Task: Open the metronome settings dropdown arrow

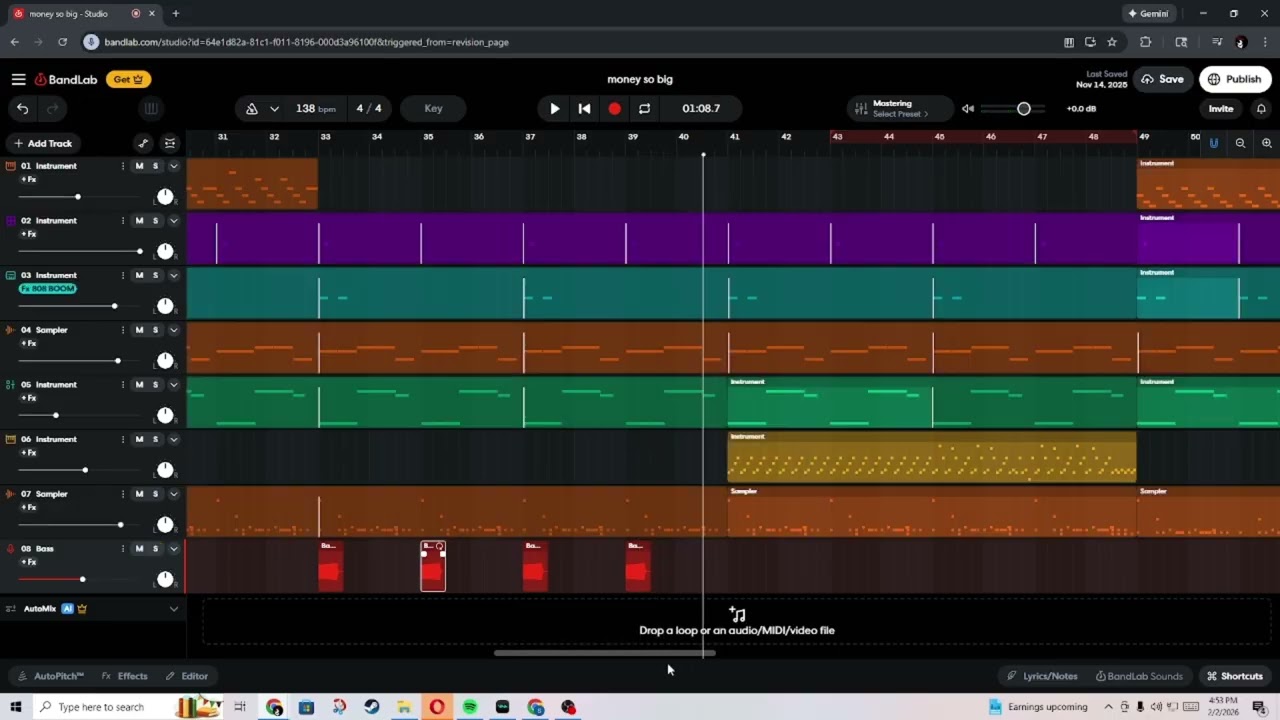Action: click(x=274, y=108)
